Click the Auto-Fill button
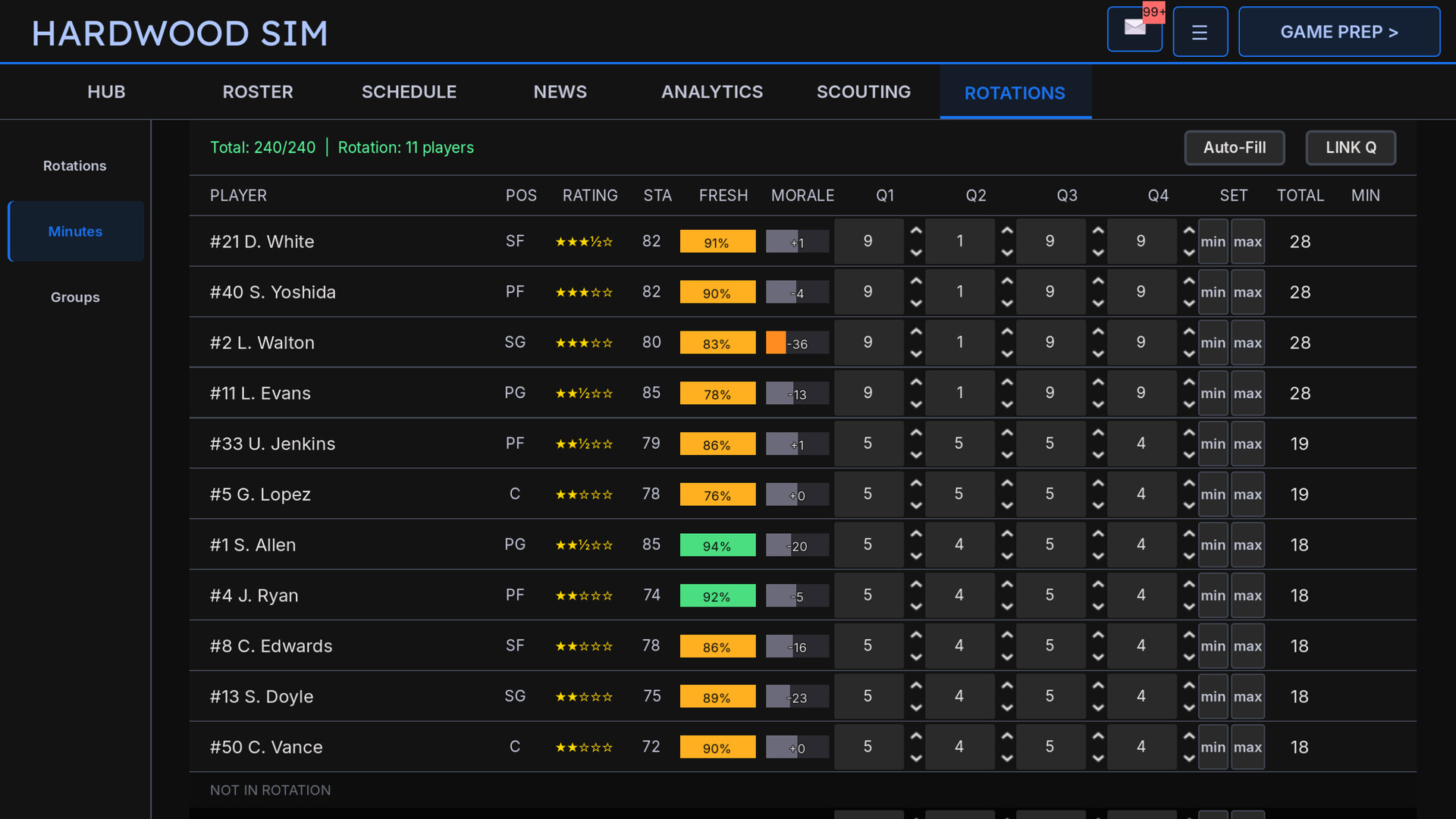This screenshot has width=1456, height=819. (1234, 148)
